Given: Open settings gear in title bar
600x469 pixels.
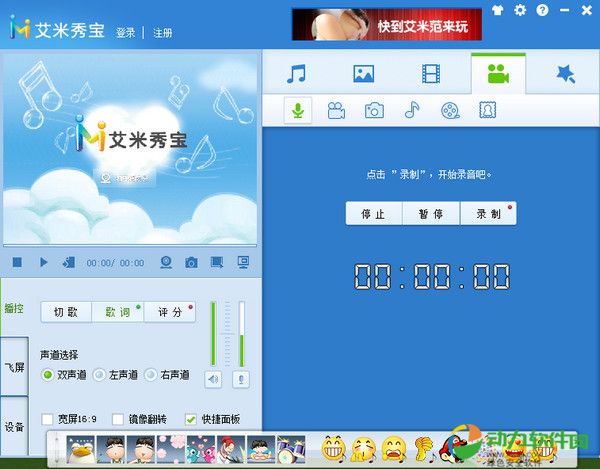Looking at the screenshot, I should [x=520, y=10].
